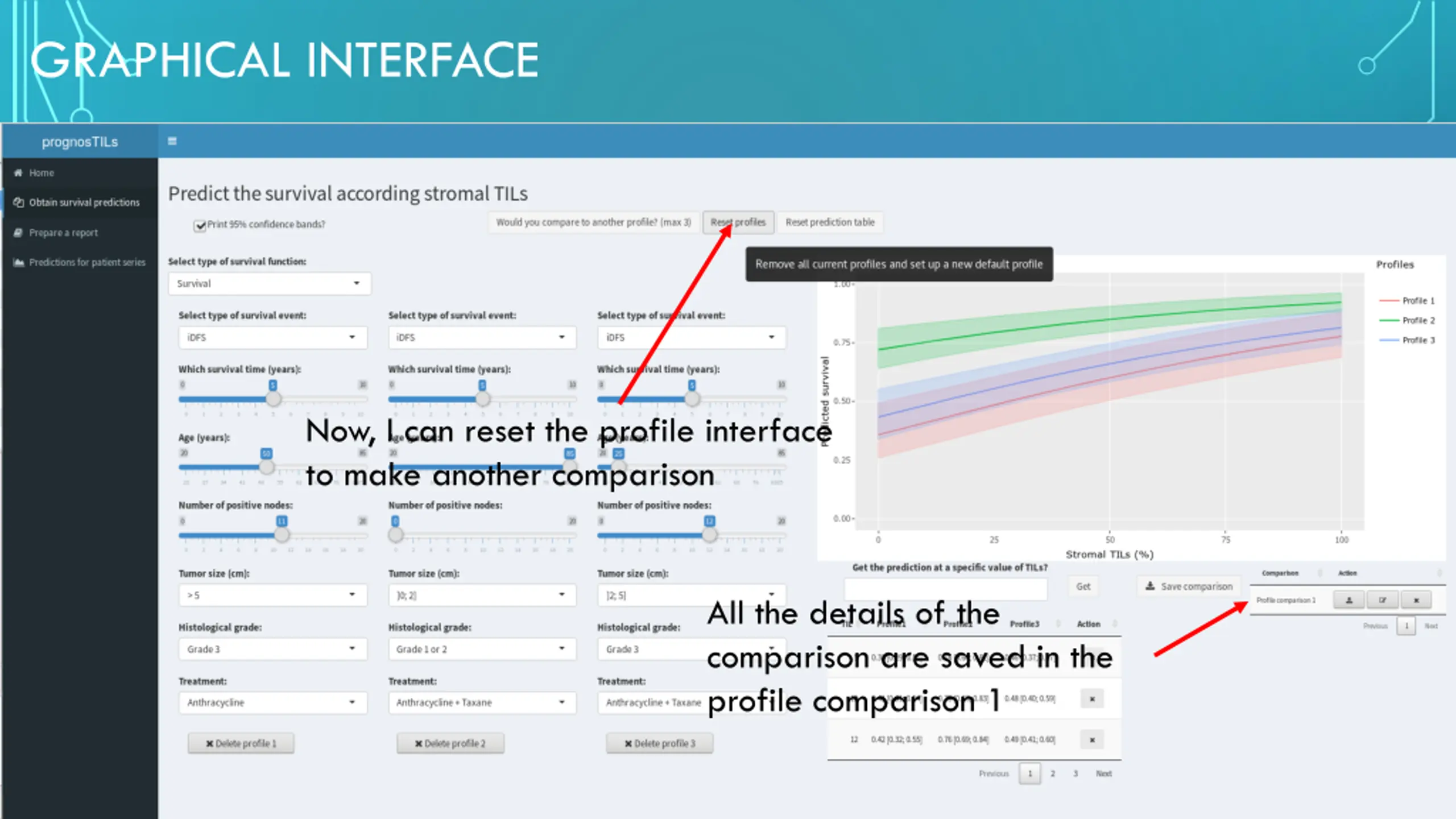Toggle the sidebar with the hamburger icon

click(x=172, y=141)
